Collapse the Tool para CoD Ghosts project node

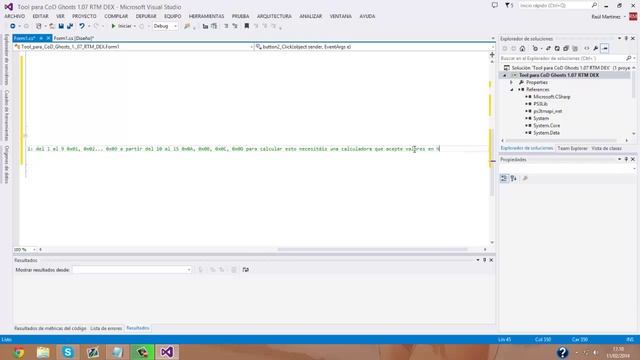504,76
